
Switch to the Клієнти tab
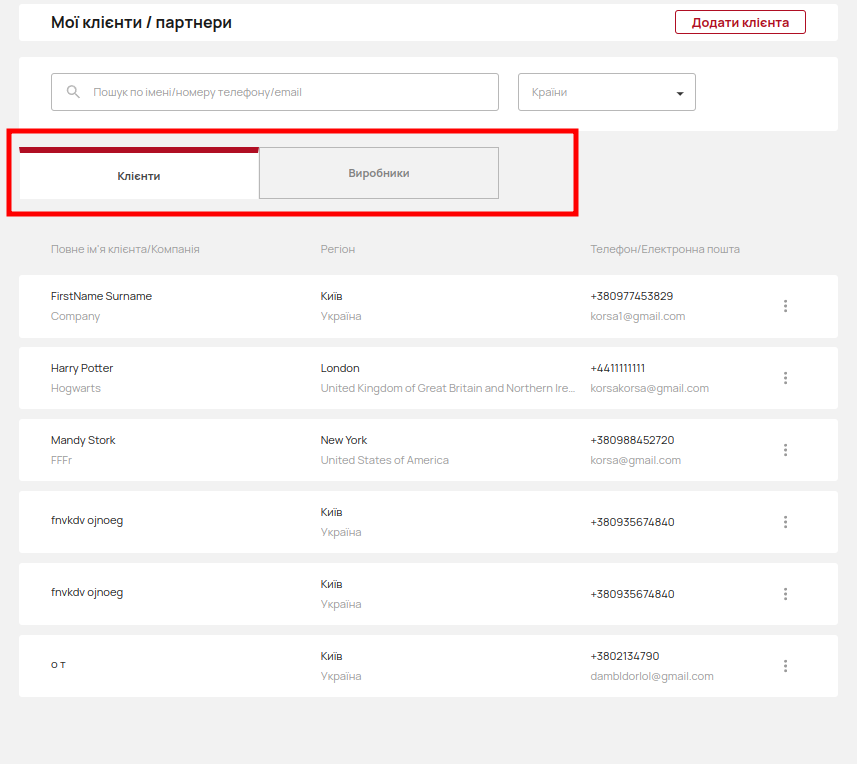click(x=139, y=173)
